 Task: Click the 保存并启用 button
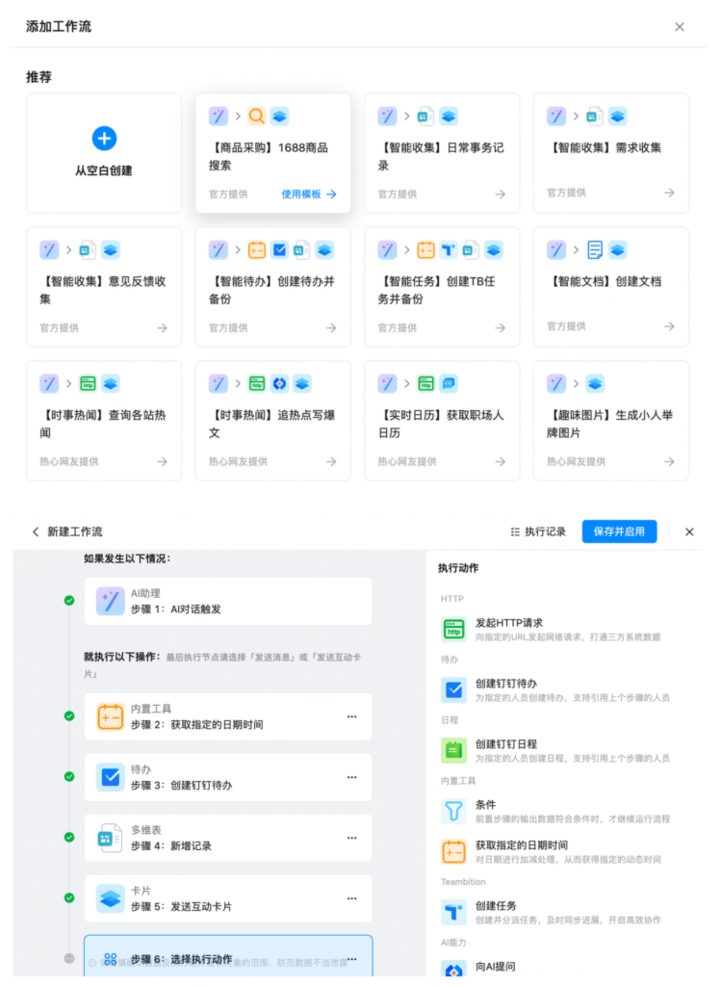click(619, 531)
